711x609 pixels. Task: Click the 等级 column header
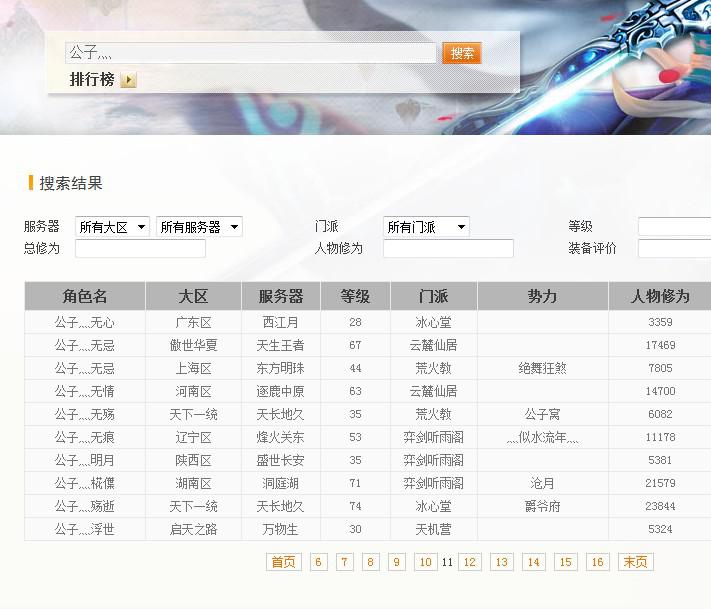[355, 296]
